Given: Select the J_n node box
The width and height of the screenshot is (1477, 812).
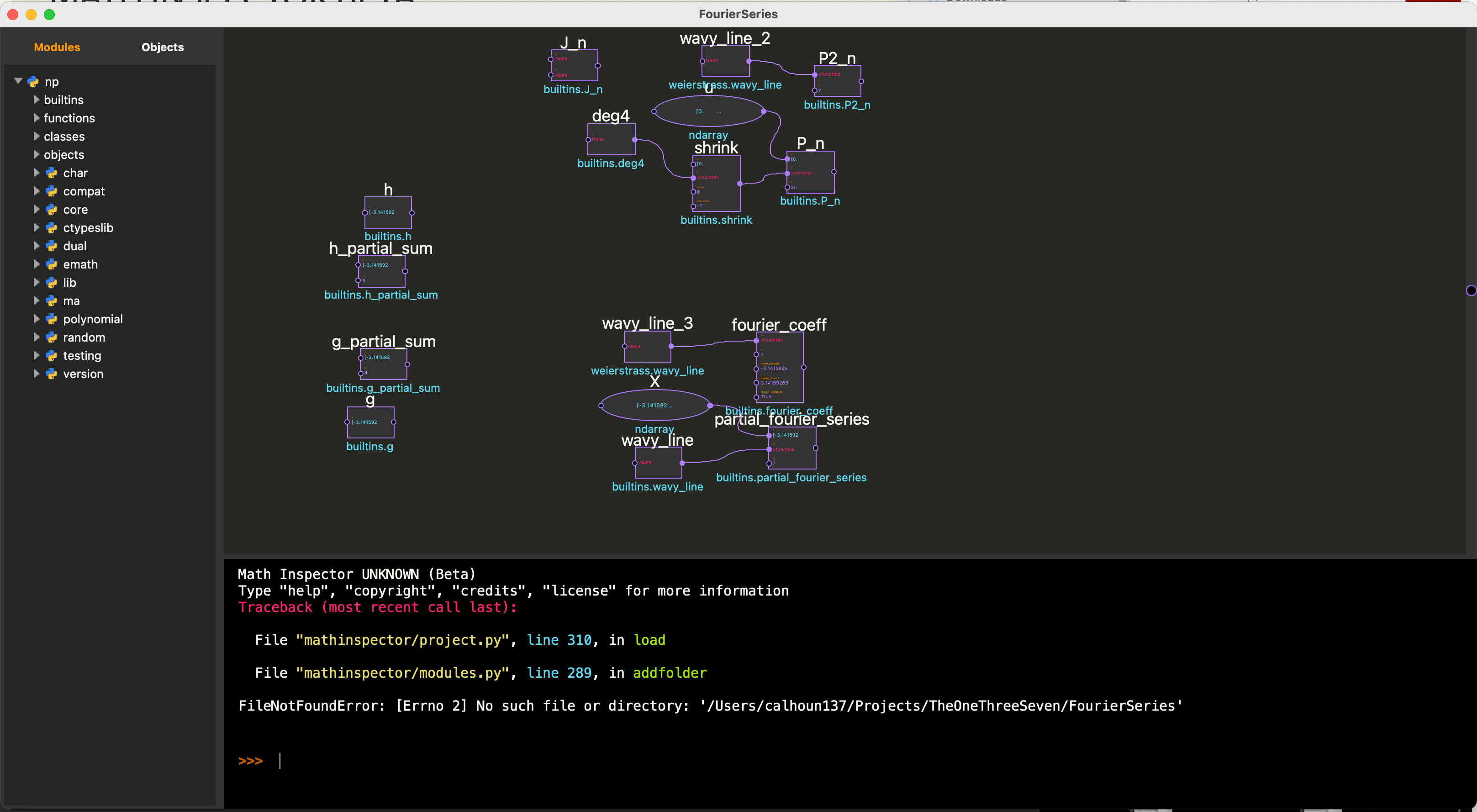Looking at the screenshot, I should tap(574, 65).
